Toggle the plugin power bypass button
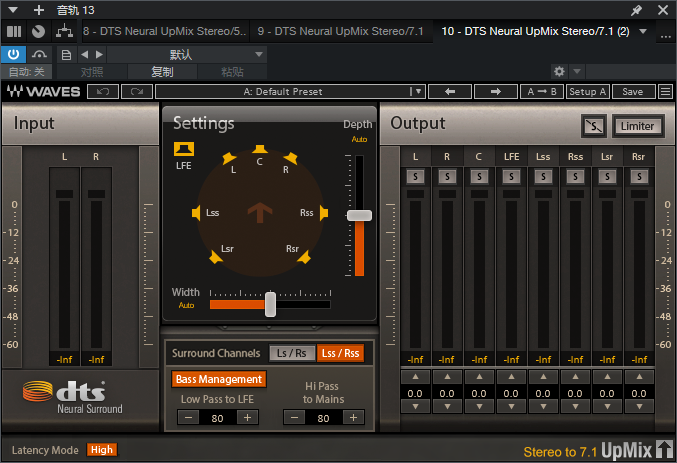Screen dimensions: 677x463 click(15, 54)
